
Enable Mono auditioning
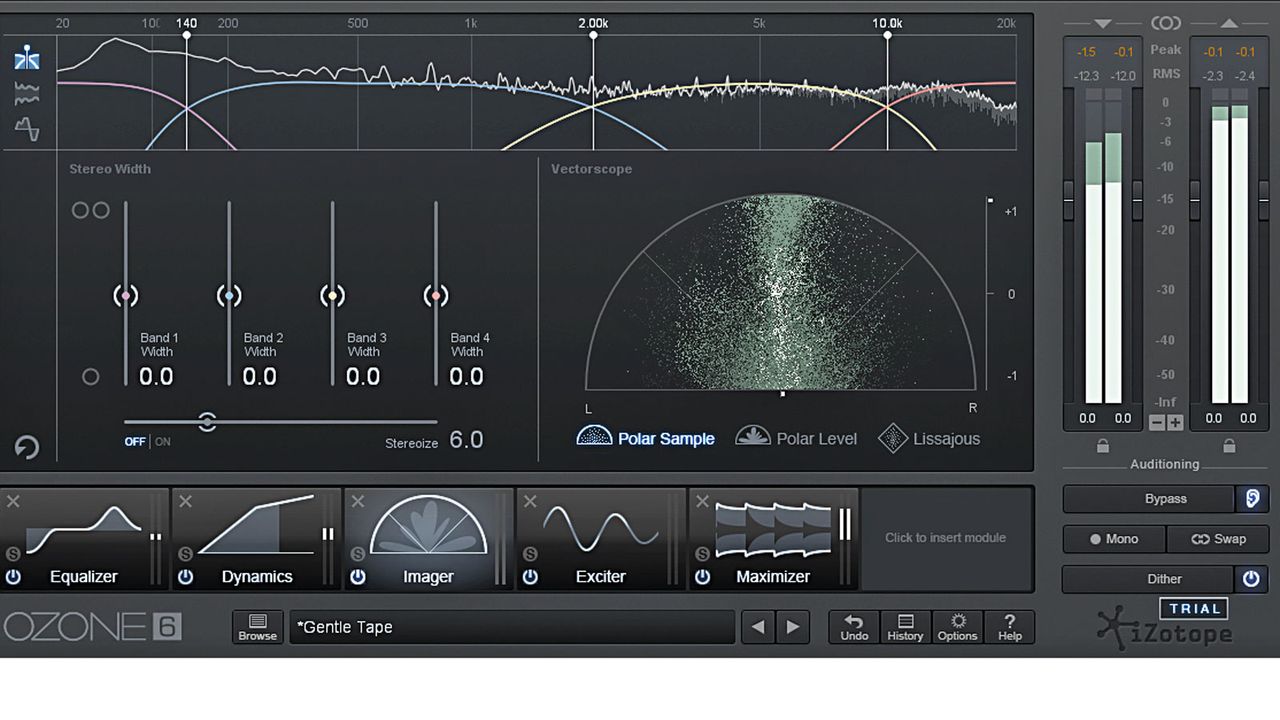[x=1114, y=538]
